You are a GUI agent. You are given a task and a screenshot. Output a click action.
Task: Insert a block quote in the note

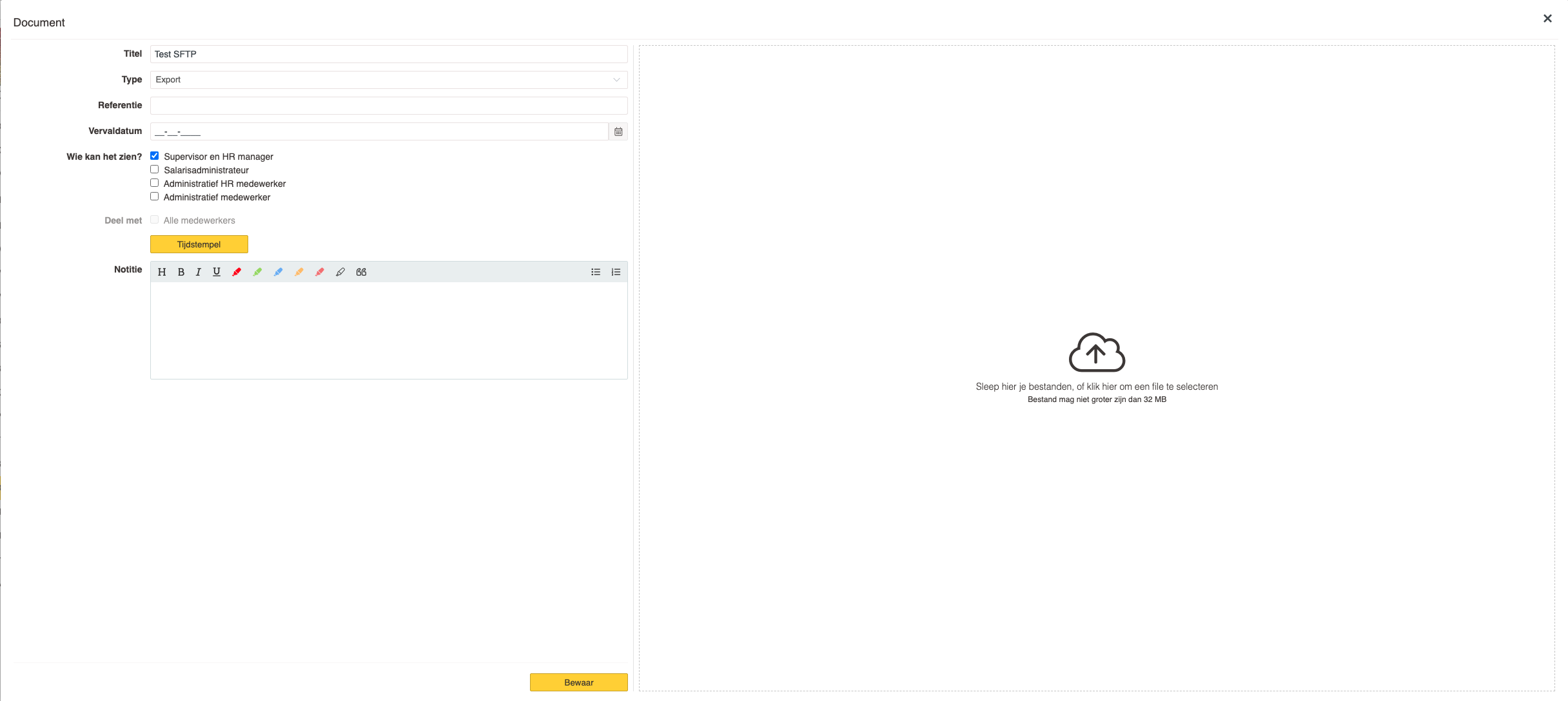point(361,272)
